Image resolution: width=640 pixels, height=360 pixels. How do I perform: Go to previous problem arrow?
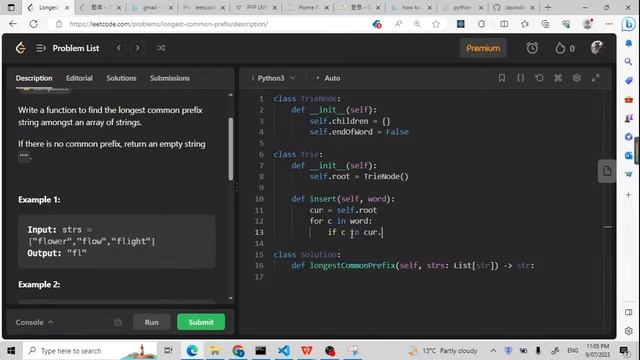point(118,48)
